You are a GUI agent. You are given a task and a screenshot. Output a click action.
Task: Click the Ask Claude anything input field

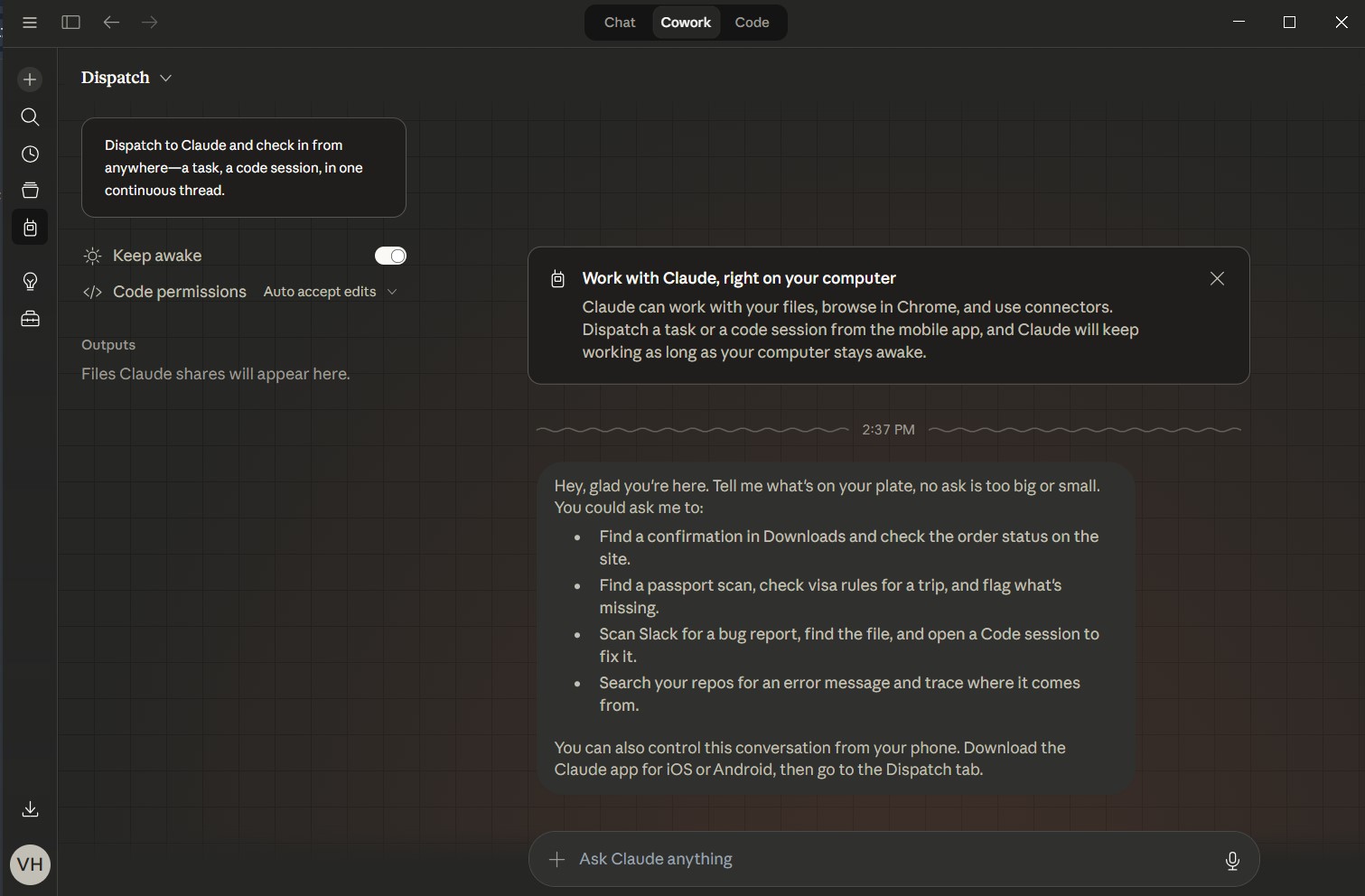pyautogui.click(x=885, y=859)
